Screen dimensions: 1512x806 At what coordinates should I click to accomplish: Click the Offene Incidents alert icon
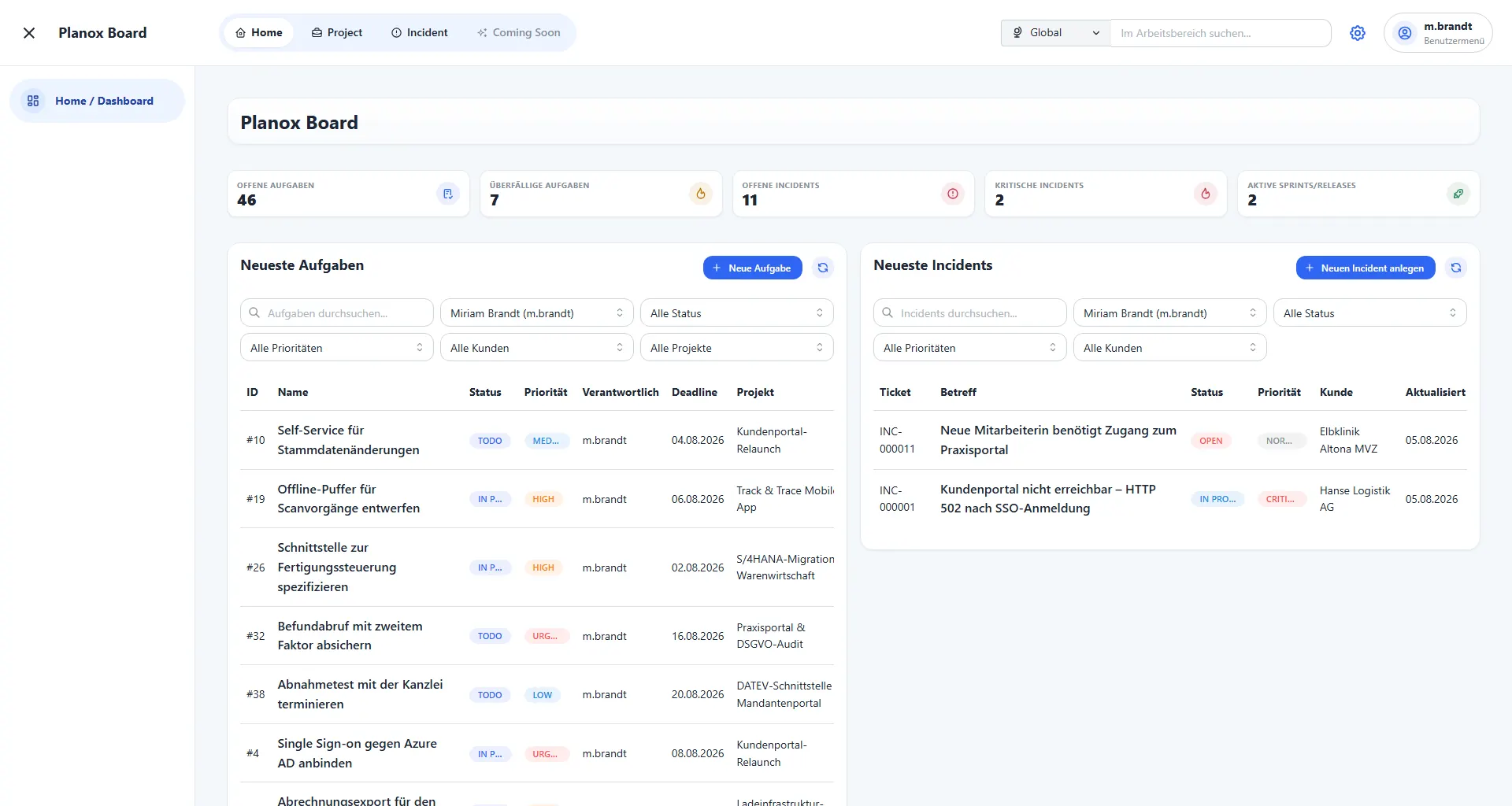(x=953, y=194)
